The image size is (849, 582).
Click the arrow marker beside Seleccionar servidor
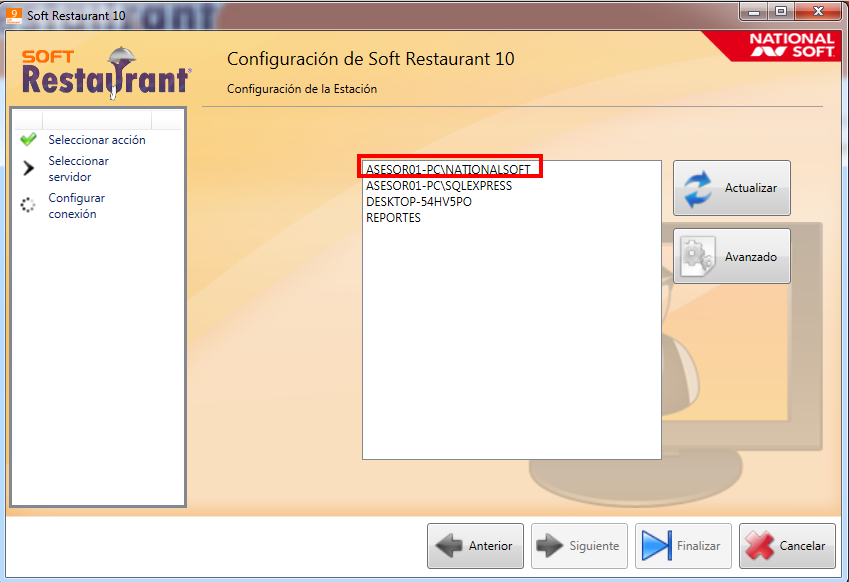(29, 168)
